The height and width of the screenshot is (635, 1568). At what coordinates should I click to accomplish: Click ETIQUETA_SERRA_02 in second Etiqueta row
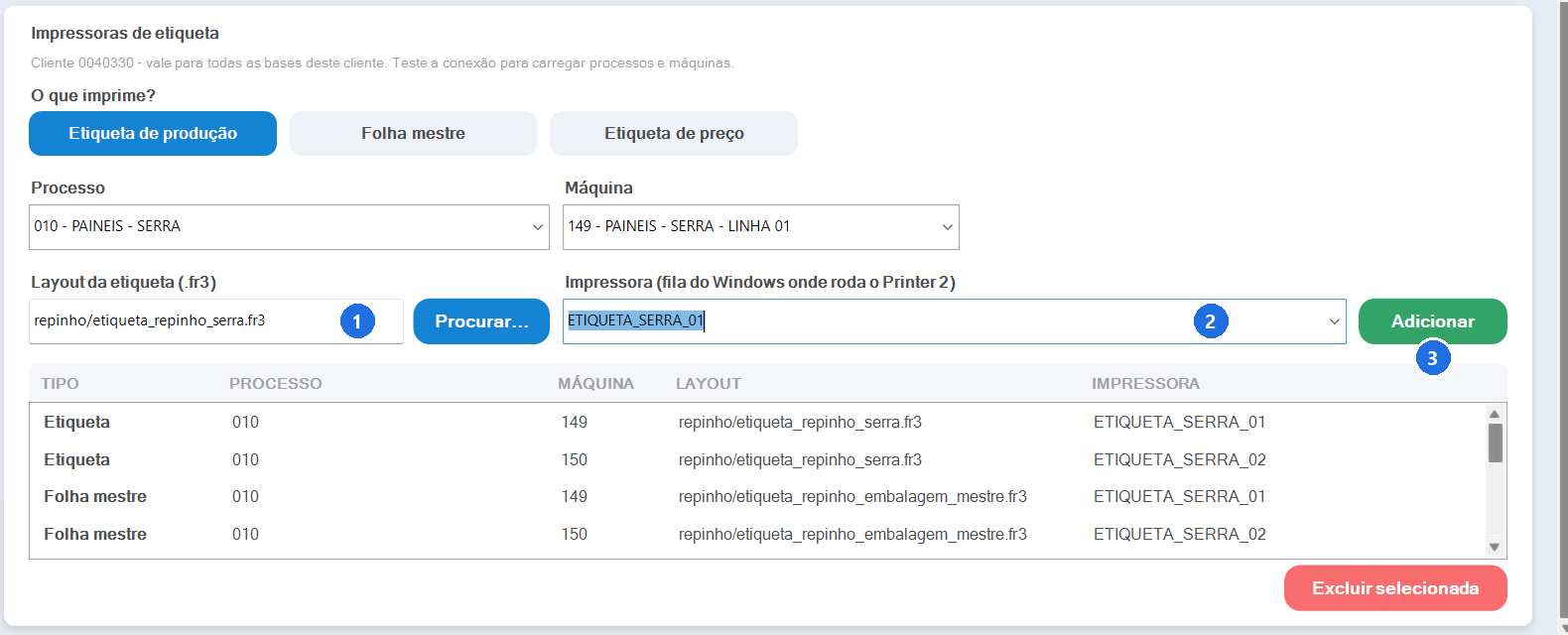[x=1180, y=459]
